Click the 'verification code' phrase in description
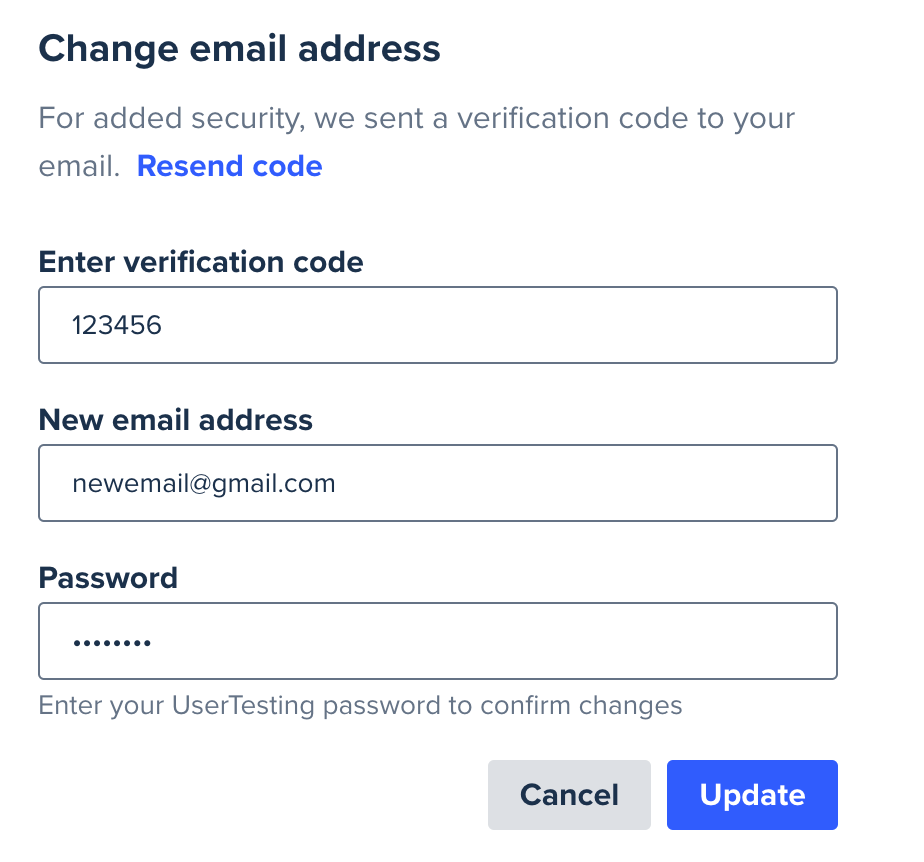924x862 pixels. (x=572, y=118)
